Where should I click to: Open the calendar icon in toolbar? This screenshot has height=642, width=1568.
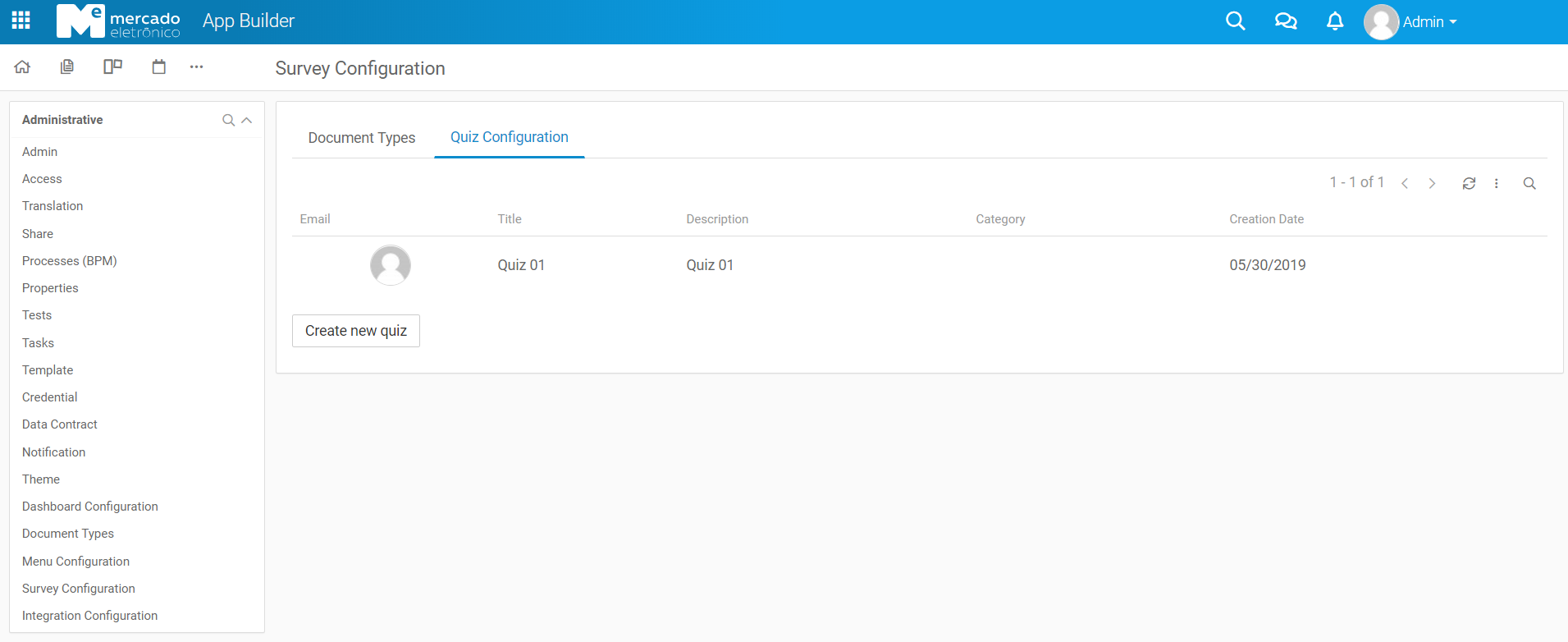point(159,67)
